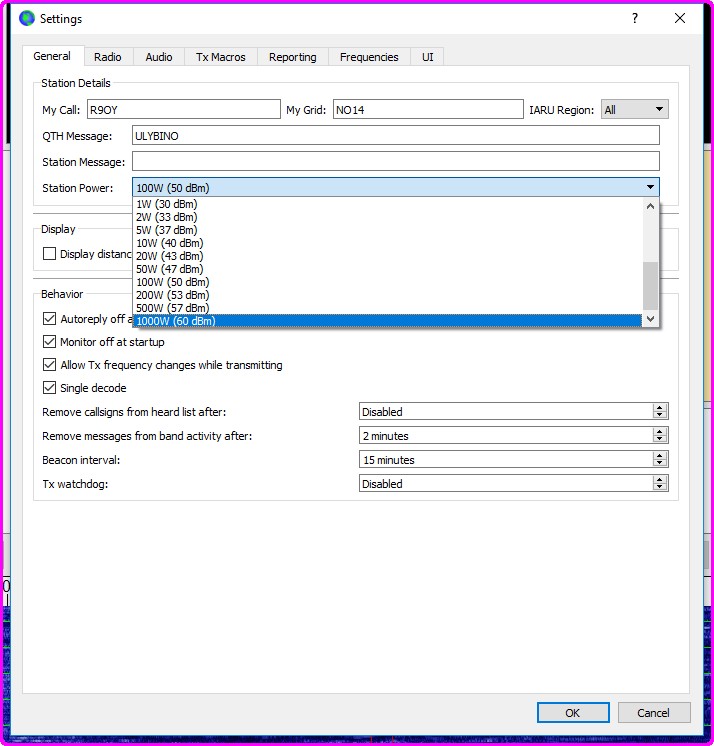This screenshot has width=714, height=746.
Task: Toggle Allow Tx frequency changes while transmitting
Action: [50, 365]
